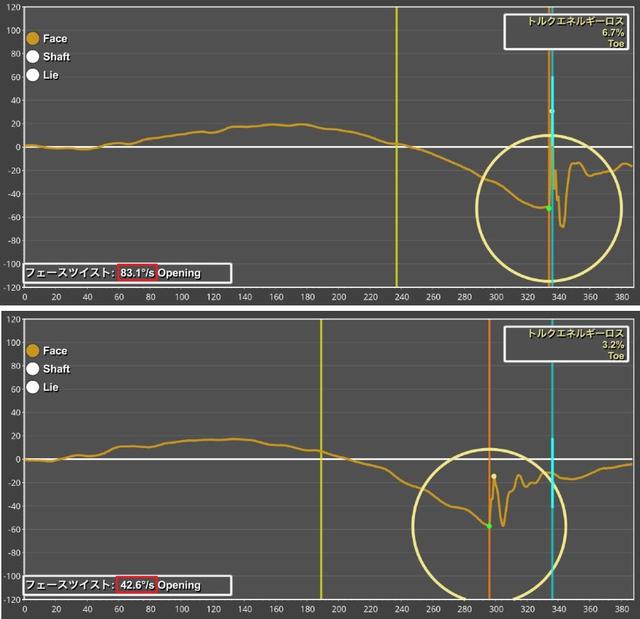Click the cream peak dot in bottom chart

pos(494,476)
